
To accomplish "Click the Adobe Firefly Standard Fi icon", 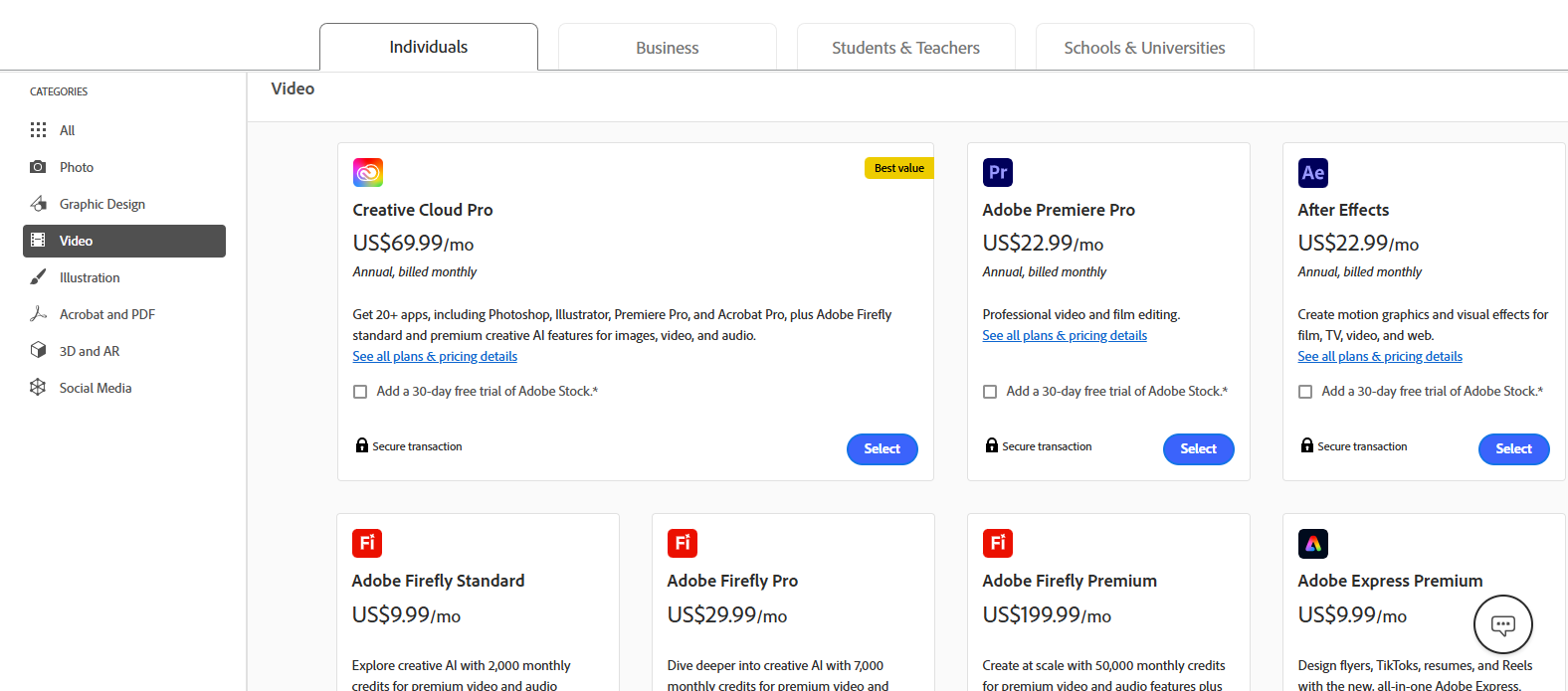I will (367, 544).
